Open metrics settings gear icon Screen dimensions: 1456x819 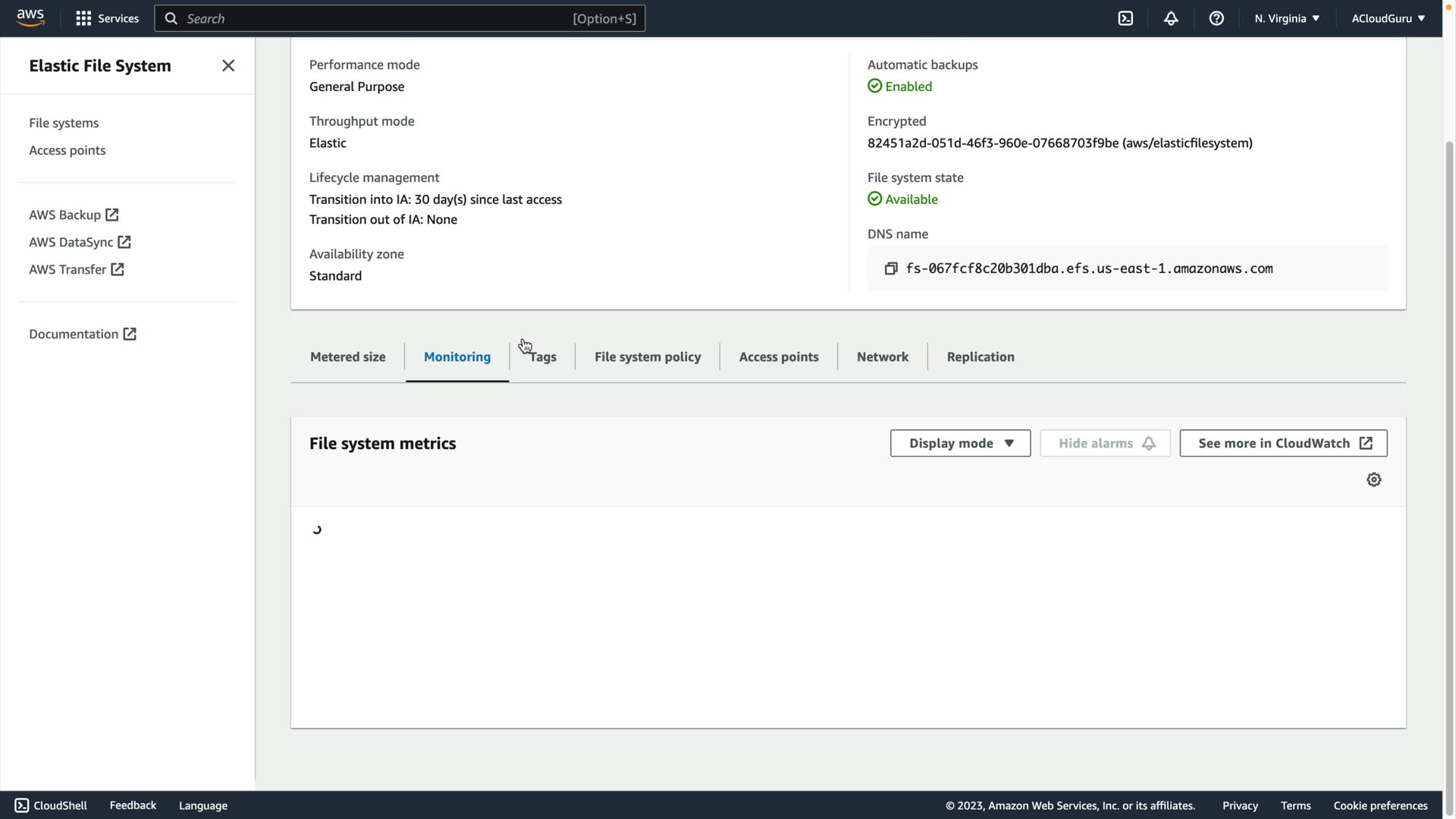(1373, 479)
